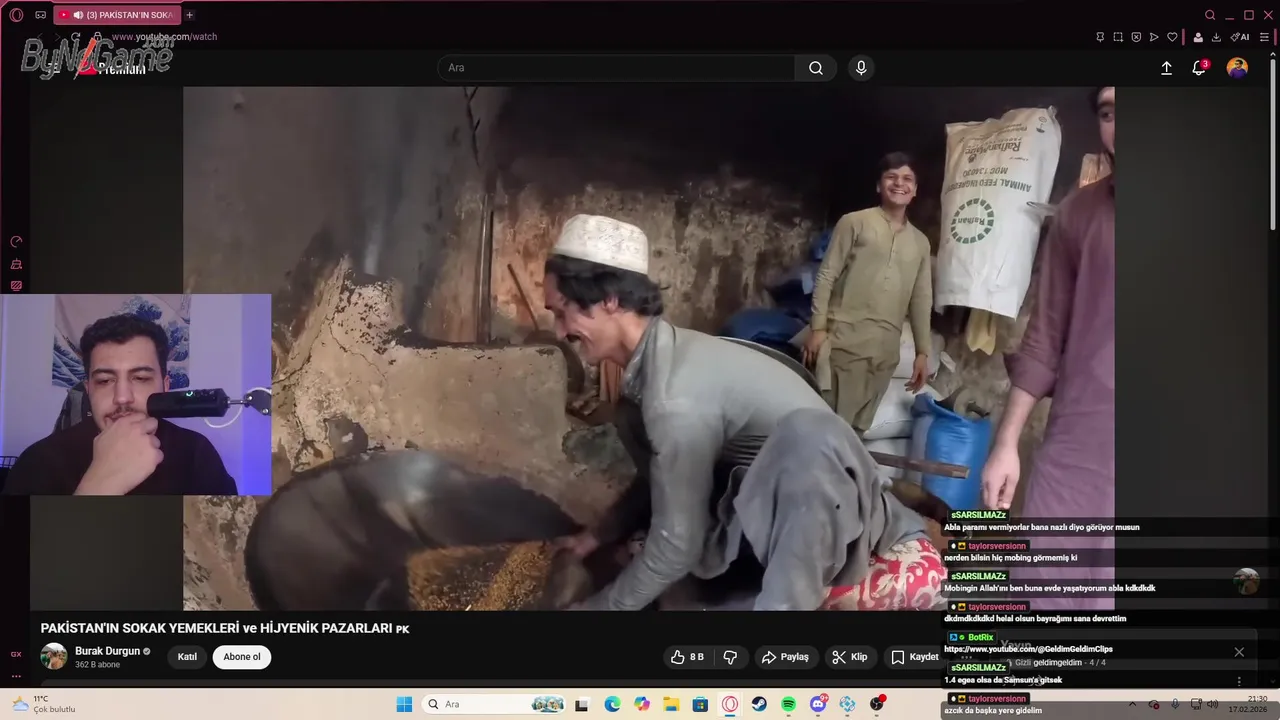This screenshot has height=720, width=1280.
Task: Open OBS Studio from the taskbar
Action: click(x=877, y=704)
